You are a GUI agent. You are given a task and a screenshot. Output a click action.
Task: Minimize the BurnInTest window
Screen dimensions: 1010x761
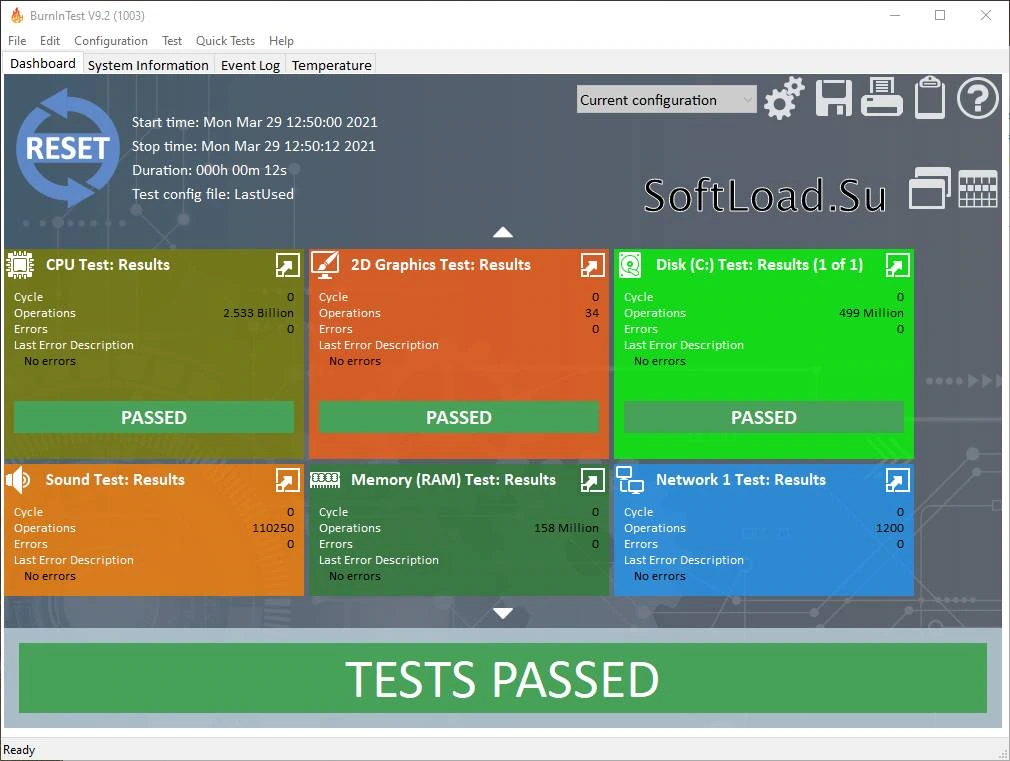[895, 15]
